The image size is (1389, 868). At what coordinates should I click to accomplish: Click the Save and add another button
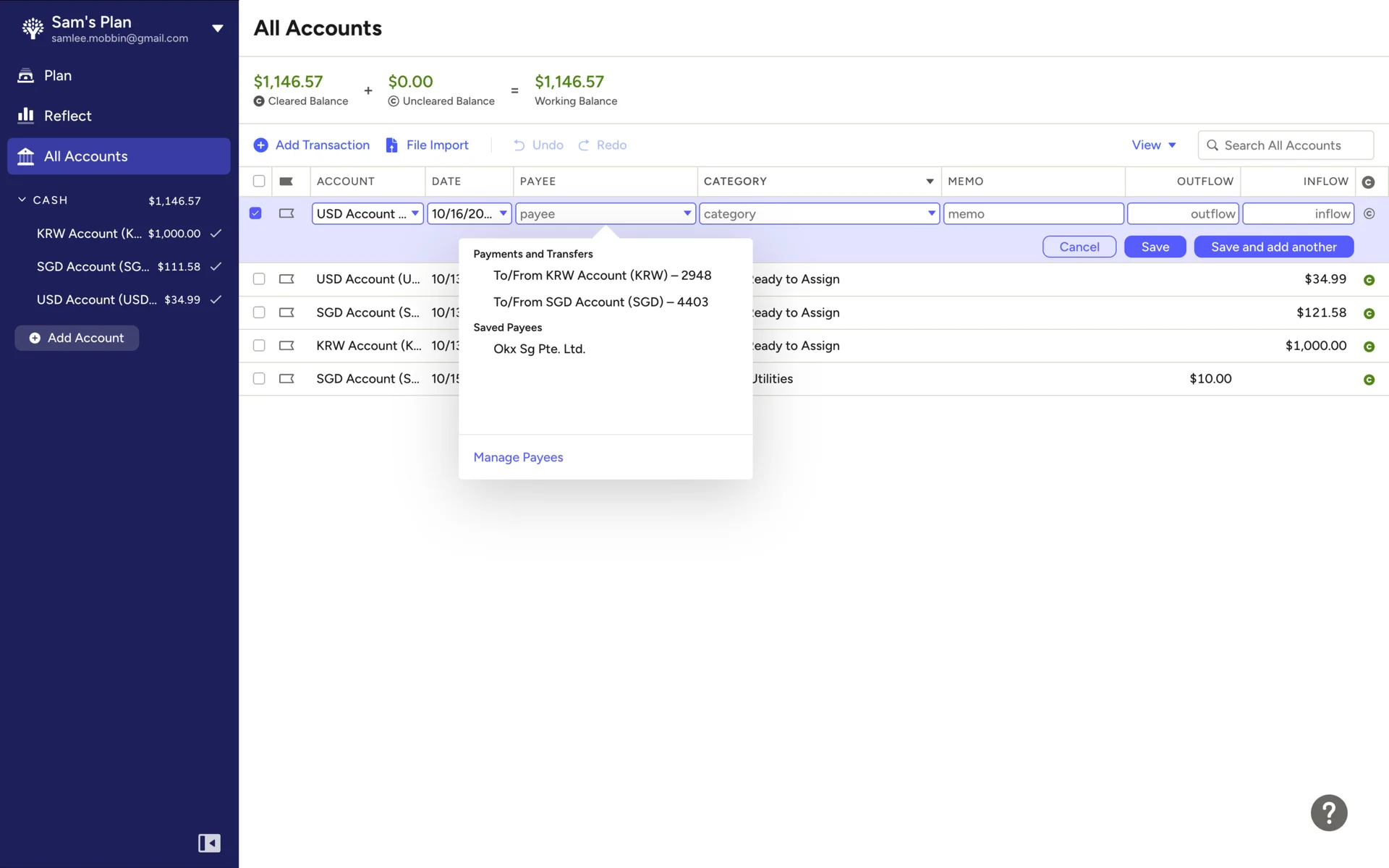pyautogui.click(x=1273, y=247)
